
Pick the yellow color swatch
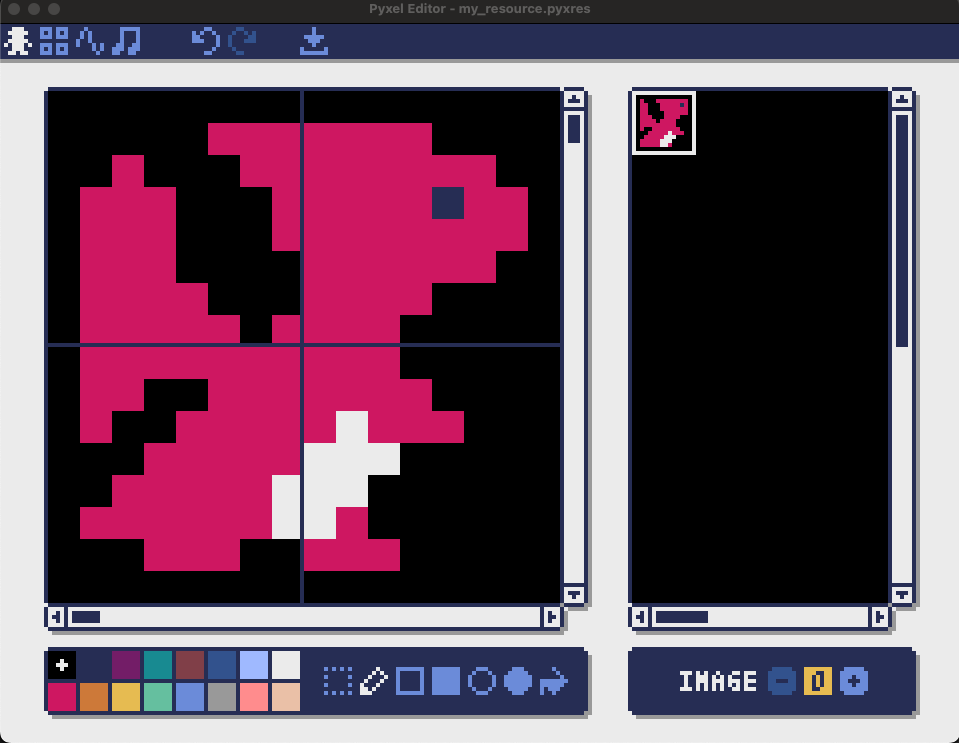[x=126, y=697]
